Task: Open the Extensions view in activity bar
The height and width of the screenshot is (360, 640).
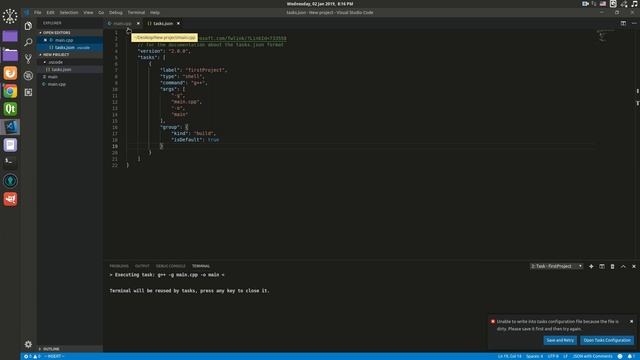Action: [x=28, y=92]
